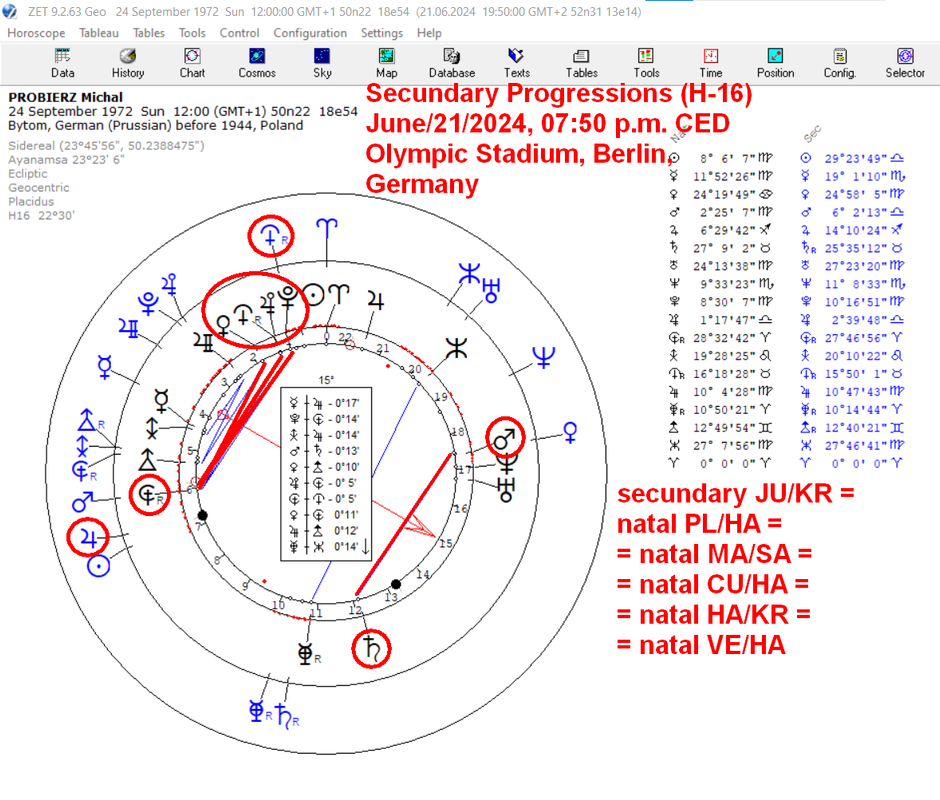Click the aspect row with orb 0°11'
The image size is (940, 800).
(x=325, y=515)
